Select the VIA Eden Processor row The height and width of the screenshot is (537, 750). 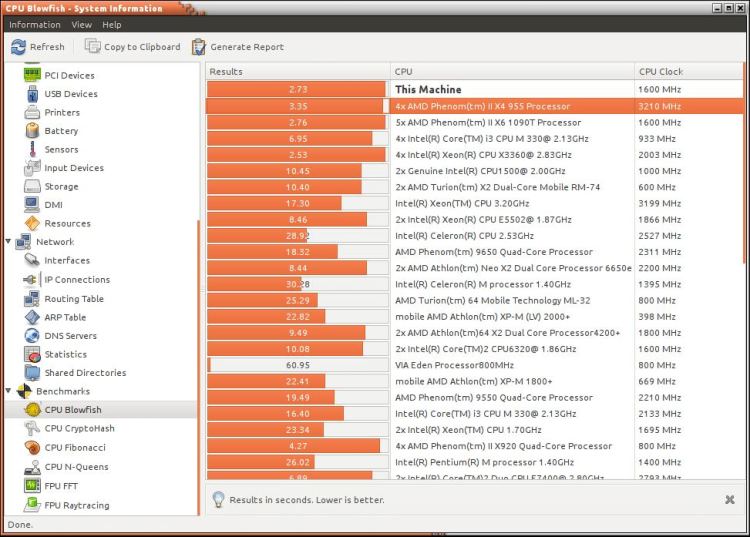pyautogui.click(x=474, y=365)
